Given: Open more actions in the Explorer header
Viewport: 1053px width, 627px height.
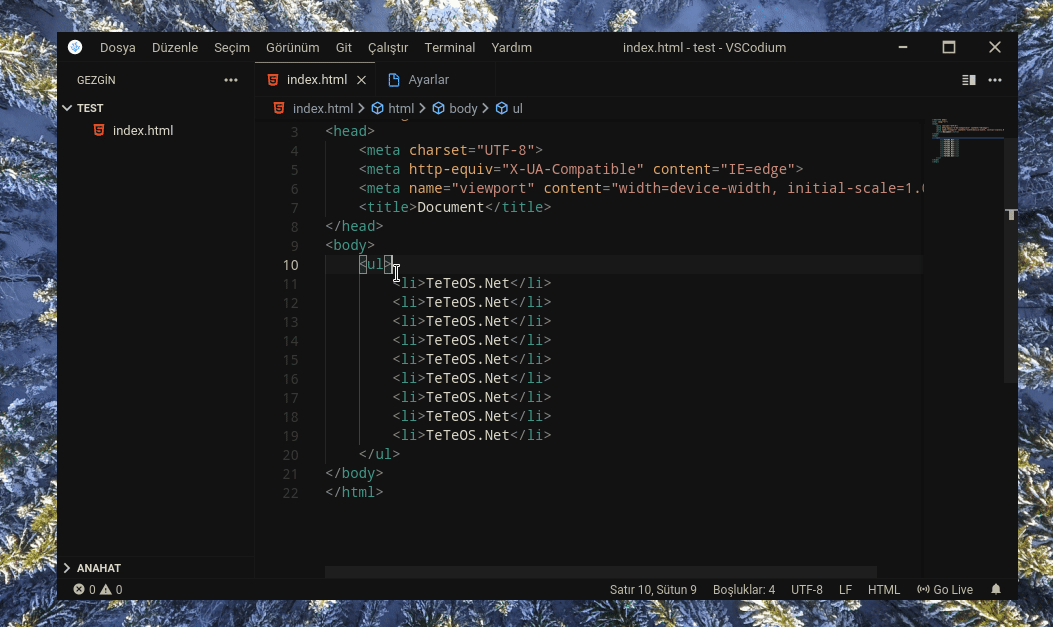Looking at the screenshot, I should pyautogui.click(x=231, y=80).
